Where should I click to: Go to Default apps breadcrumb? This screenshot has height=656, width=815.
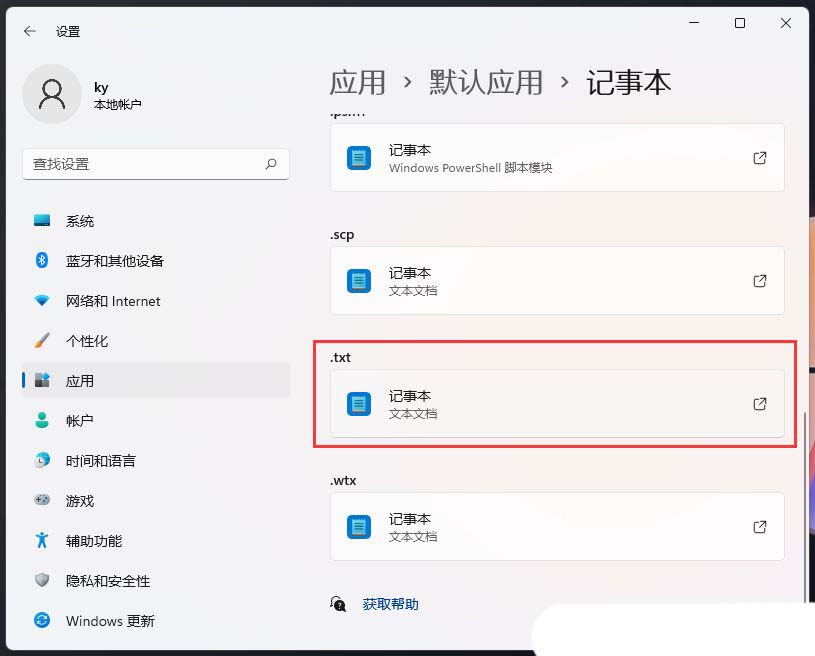click(x=486, y=82)
